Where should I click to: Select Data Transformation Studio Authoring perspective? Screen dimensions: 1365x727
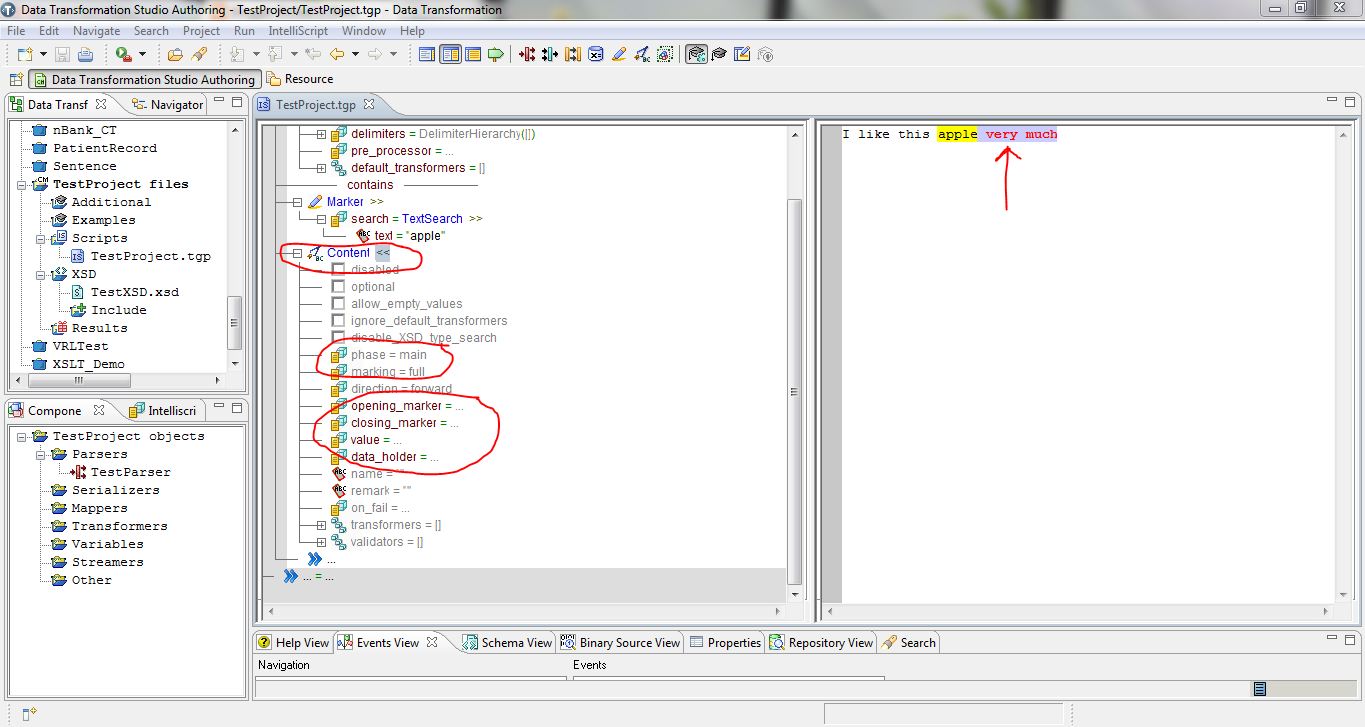(x=144, y=80)
